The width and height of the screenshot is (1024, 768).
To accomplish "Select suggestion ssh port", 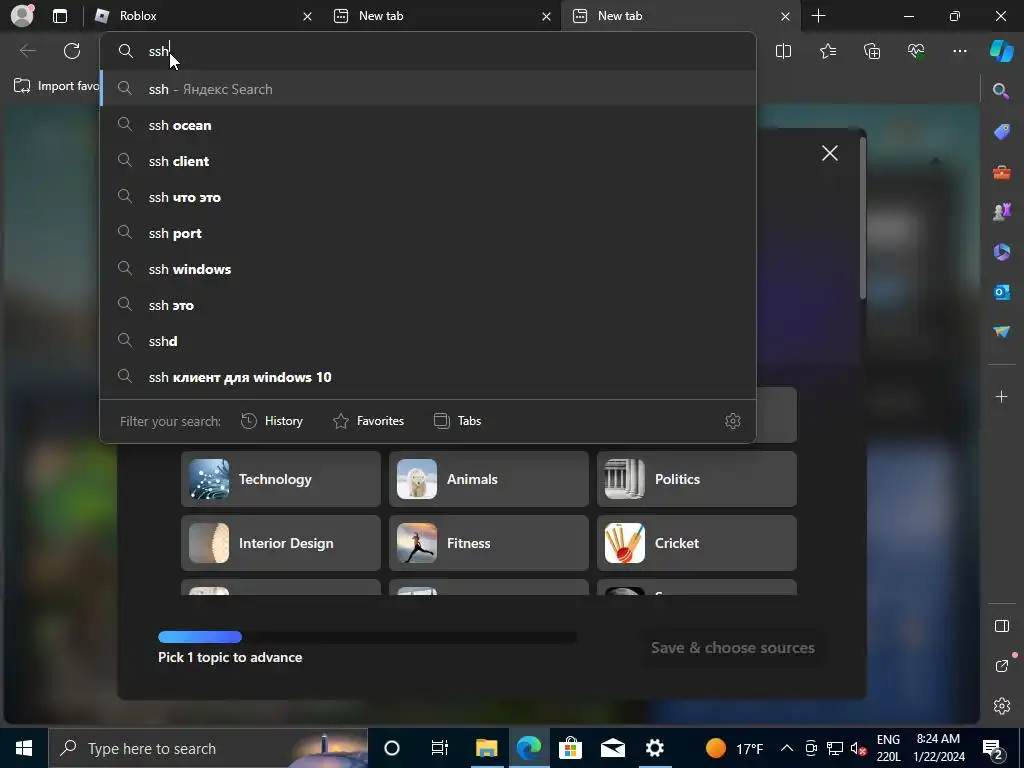I will point(428,232).
